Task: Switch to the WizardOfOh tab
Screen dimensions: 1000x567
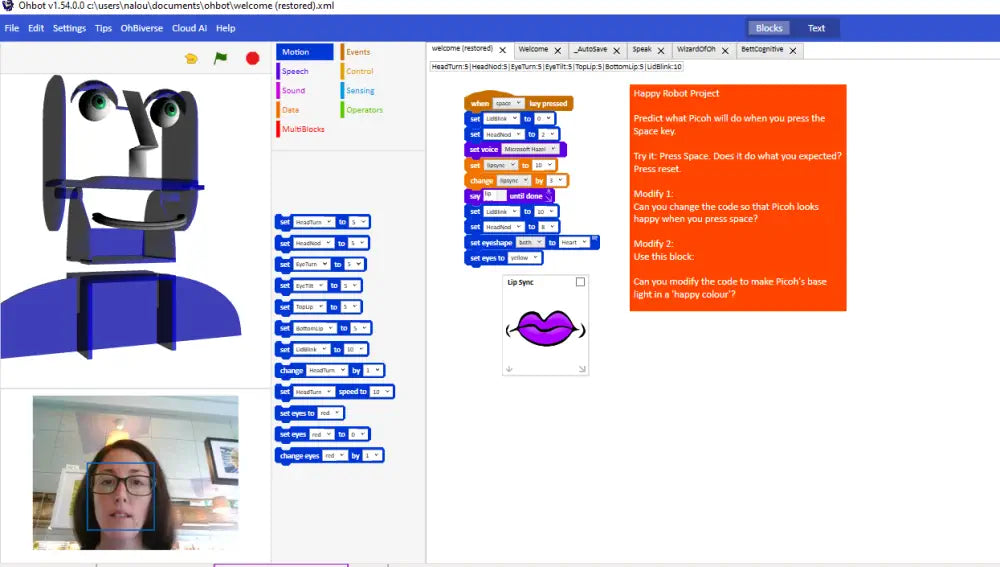Action: (x=701, y=50)
